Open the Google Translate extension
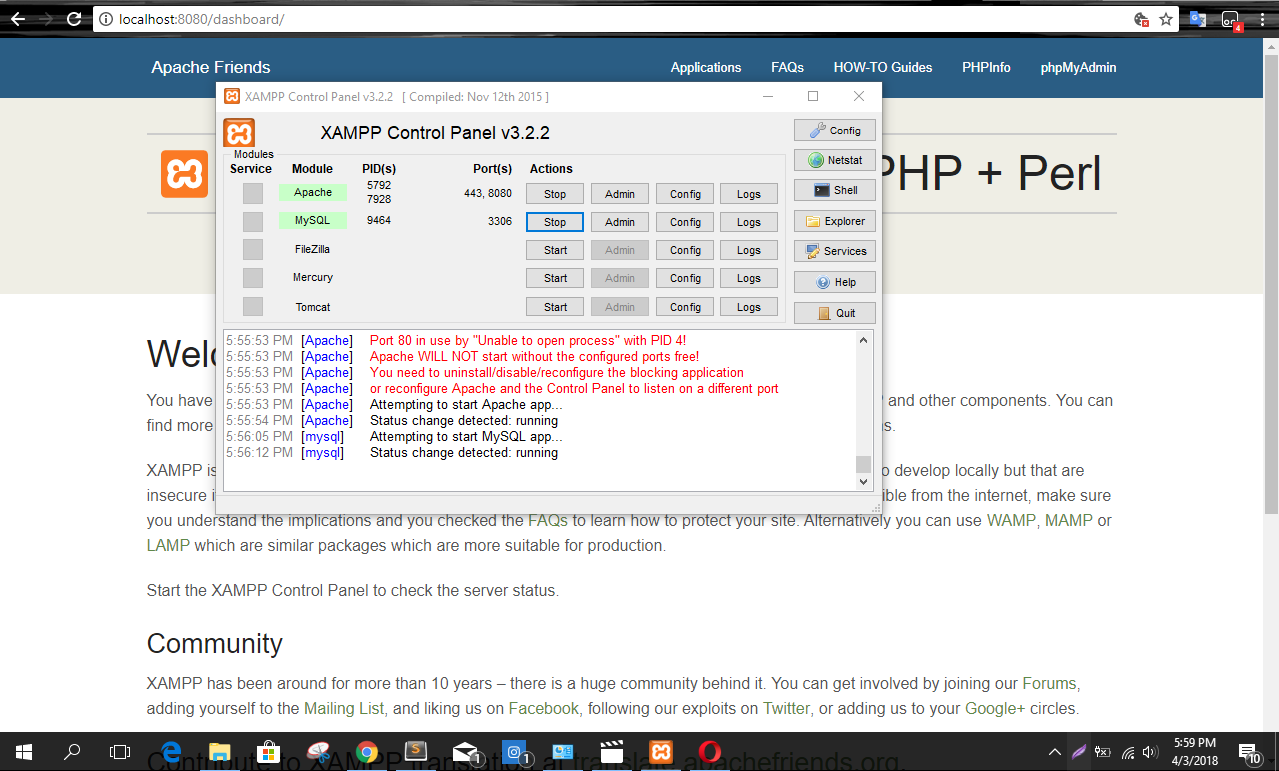The height and width of the screenshot is (771, 1279). coord(1197,19)
